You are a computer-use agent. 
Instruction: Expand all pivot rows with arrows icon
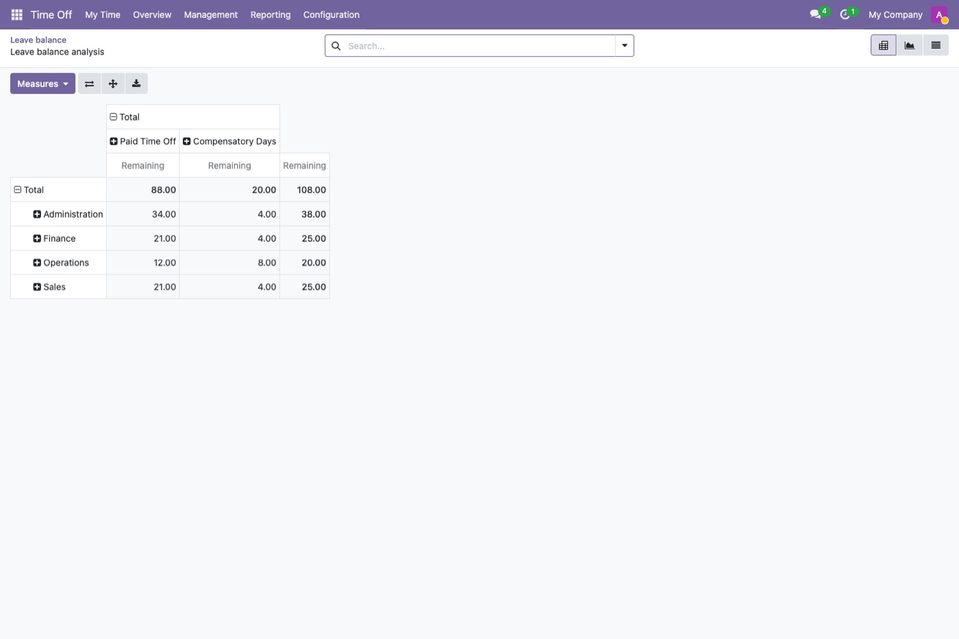click(113, 84)
